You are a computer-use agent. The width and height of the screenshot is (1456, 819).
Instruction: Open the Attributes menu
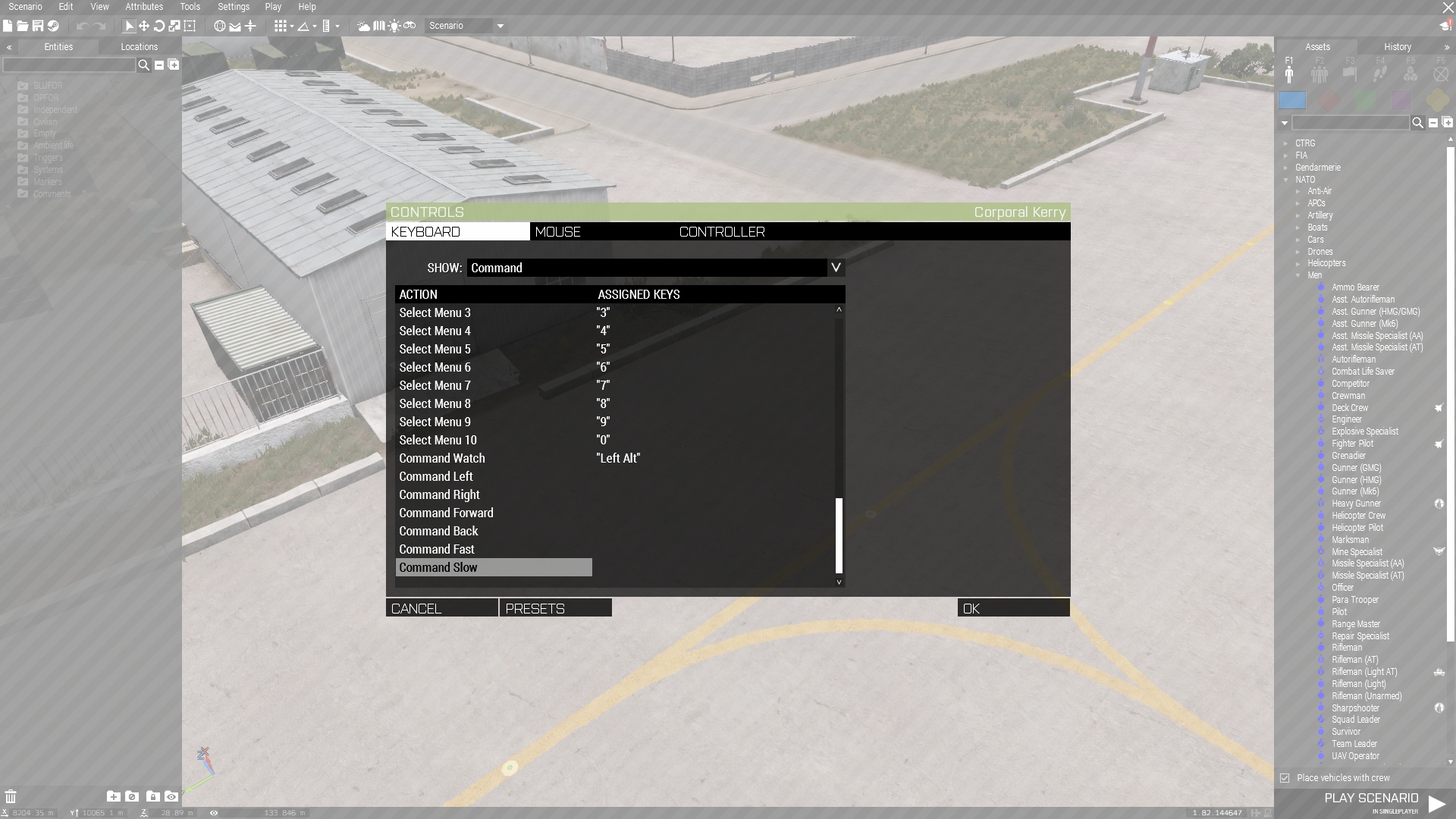(x=144, y=7)
